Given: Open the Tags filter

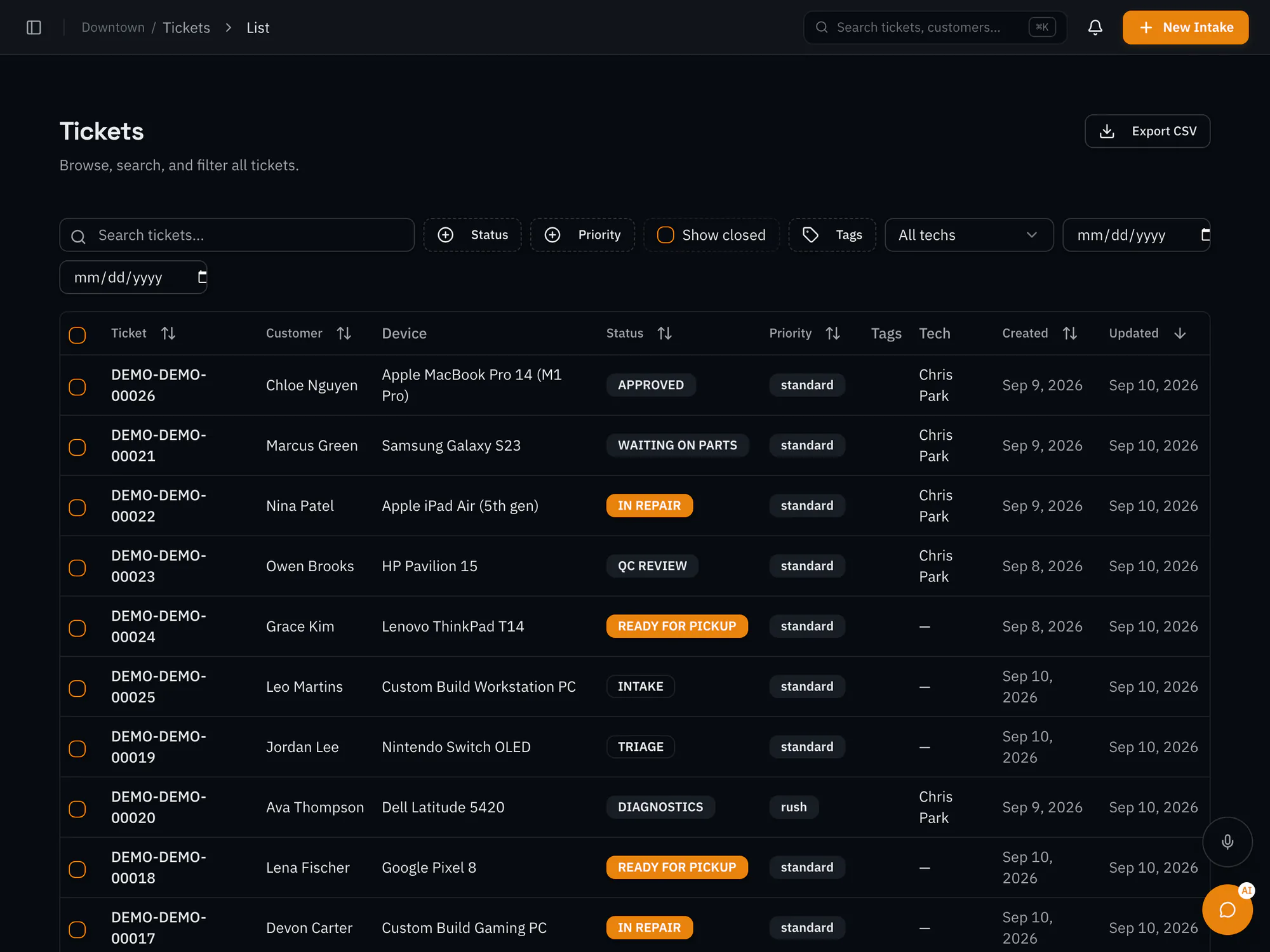Looking at the screenshot, I should tap(832, 235).
